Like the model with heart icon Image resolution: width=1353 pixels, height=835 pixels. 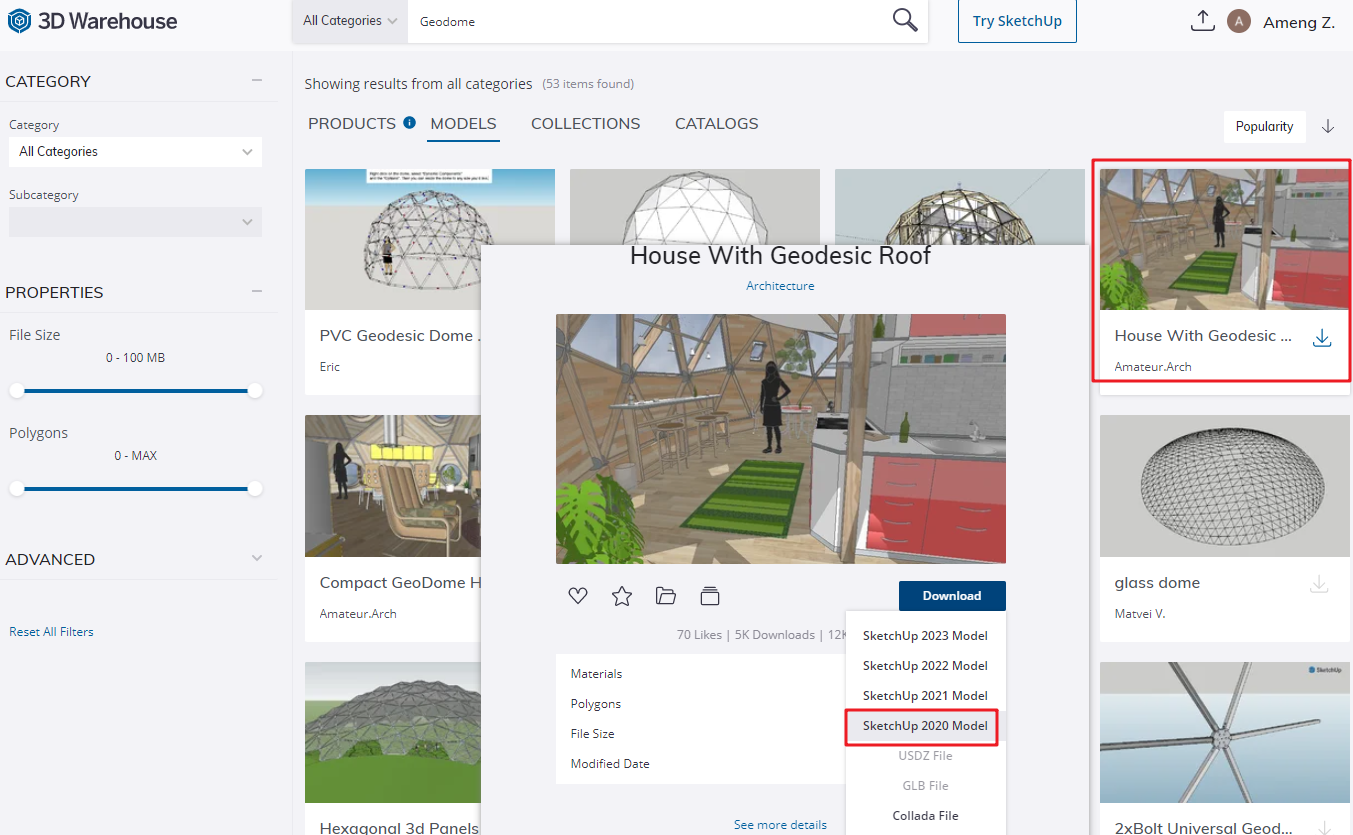pos(578,596)
